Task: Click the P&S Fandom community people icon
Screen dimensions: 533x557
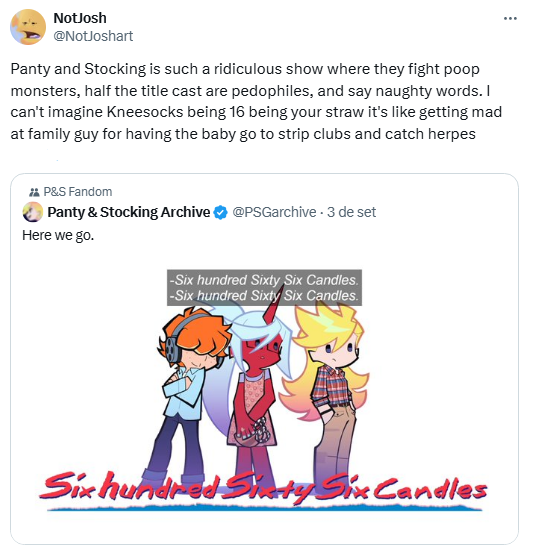Action: tap(34, 192)
